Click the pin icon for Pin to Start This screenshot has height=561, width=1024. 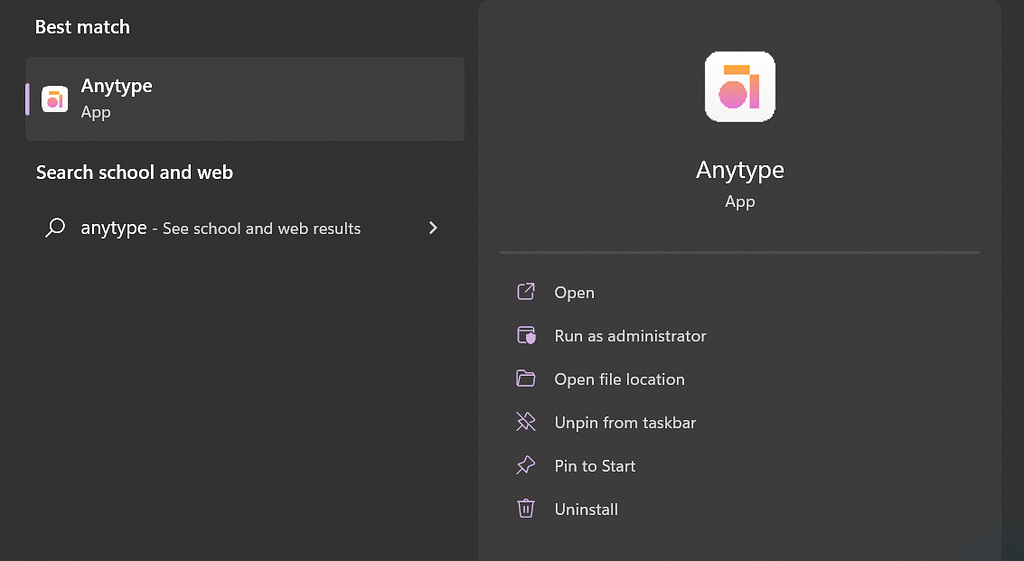[526, 466]
